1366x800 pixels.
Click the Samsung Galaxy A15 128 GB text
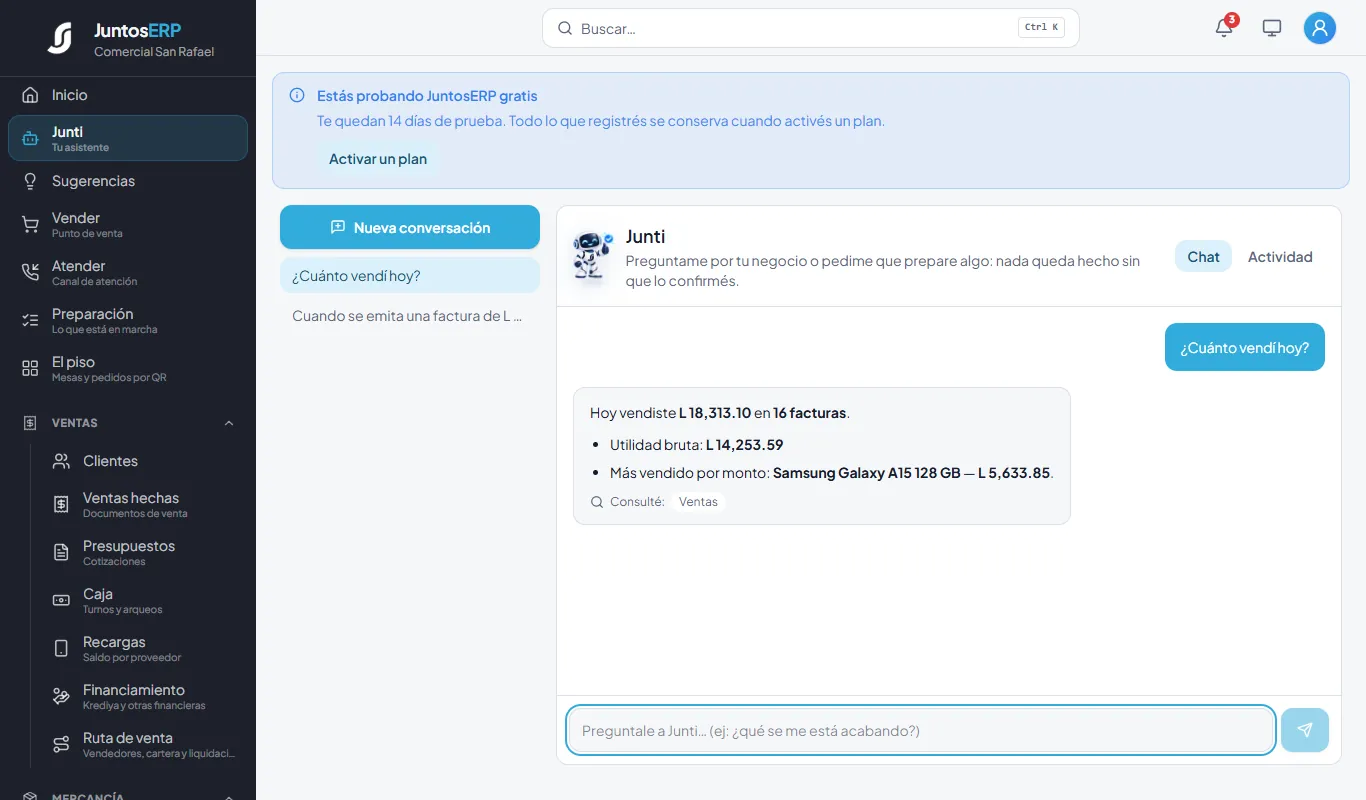point(867,472)
